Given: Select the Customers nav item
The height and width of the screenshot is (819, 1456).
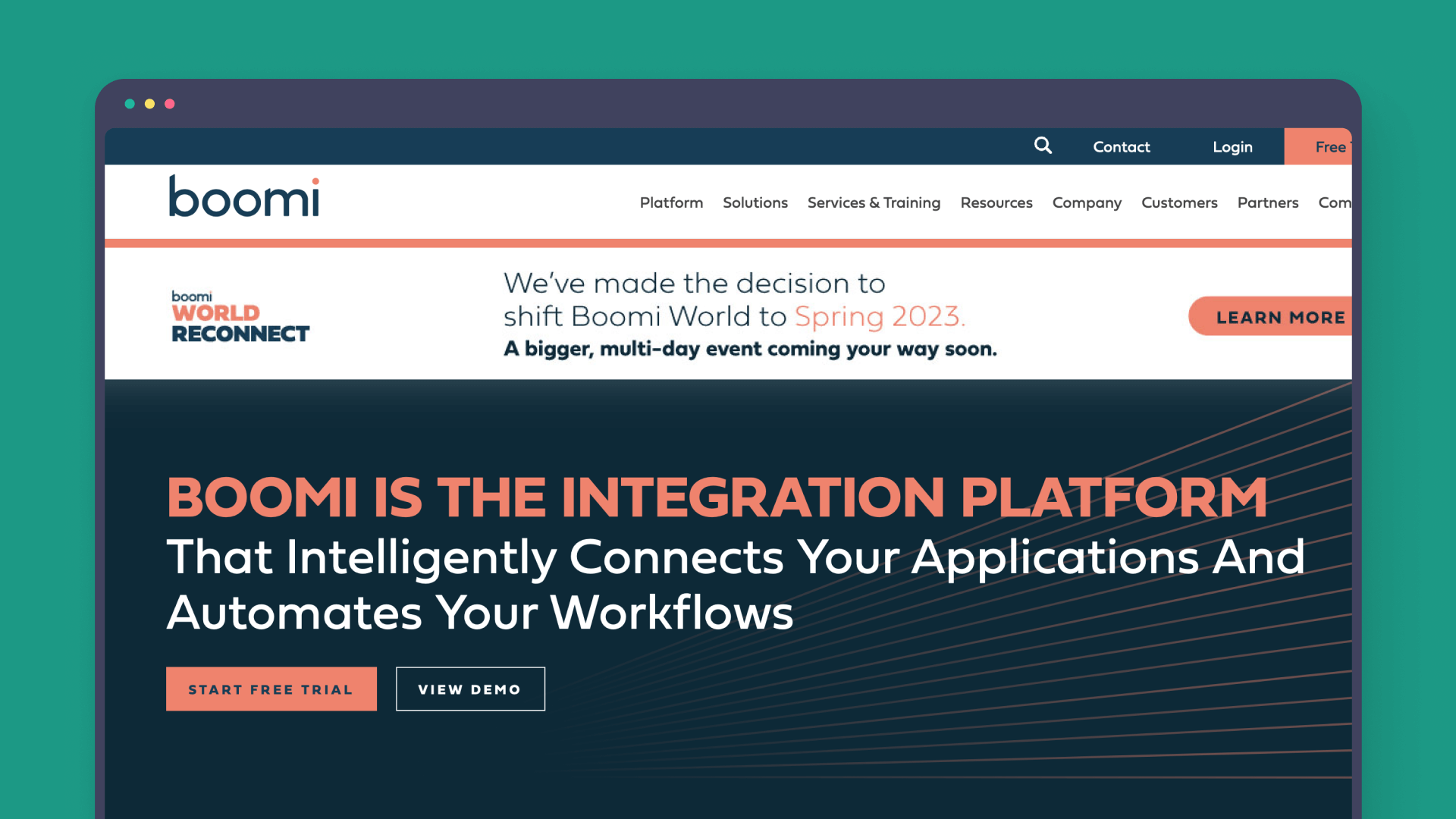Looking at the screenshot, I should pos(1178,202).
